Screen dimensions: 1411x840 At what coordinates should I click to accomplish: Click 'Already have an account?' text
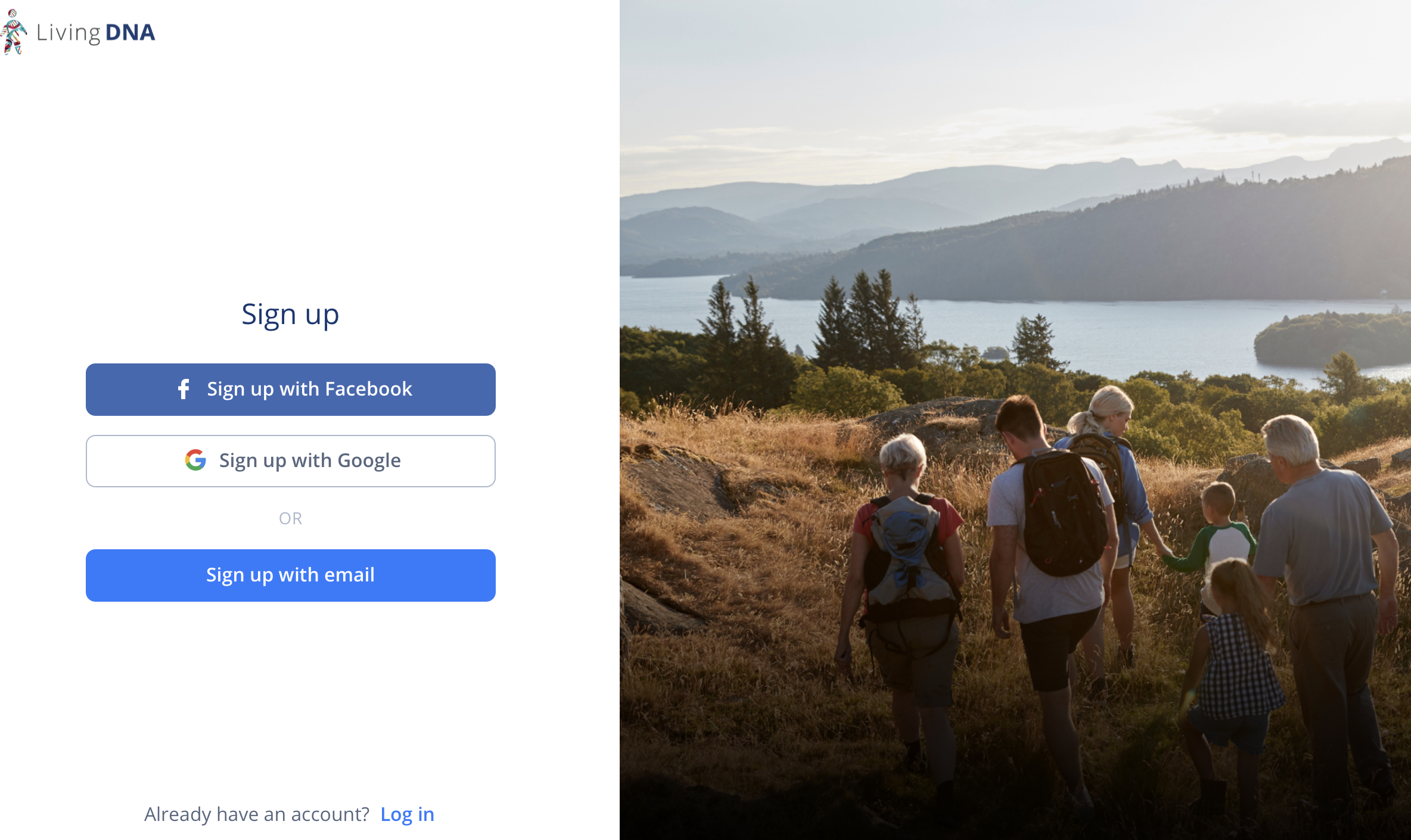tap(257, 814)
